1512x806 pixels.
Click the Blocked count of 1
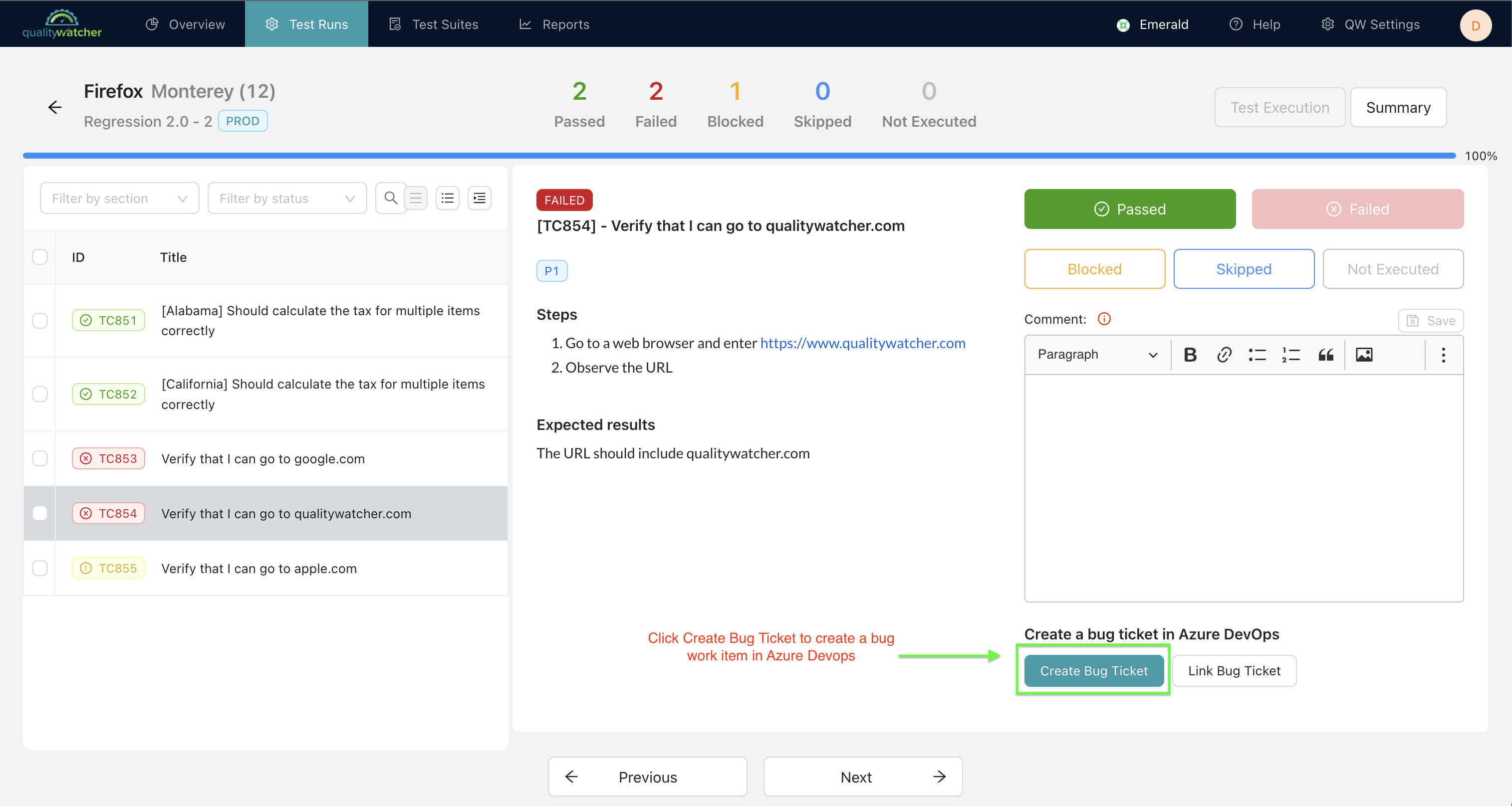(x=735, y=91)
